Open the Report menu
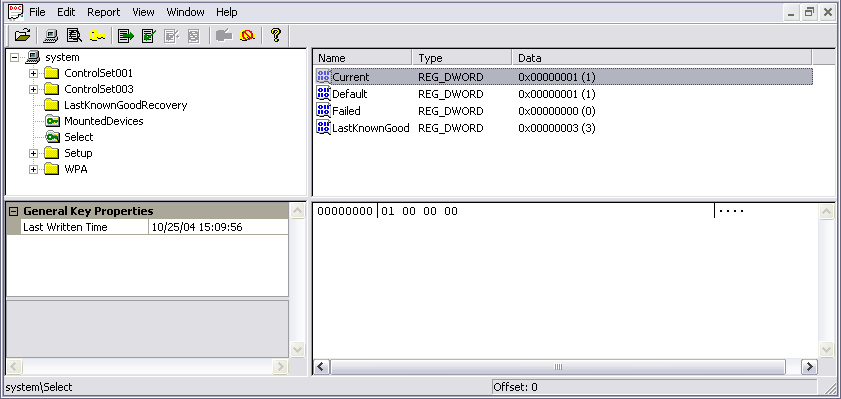This screenshot has width=841, height=399. [104, 12]
